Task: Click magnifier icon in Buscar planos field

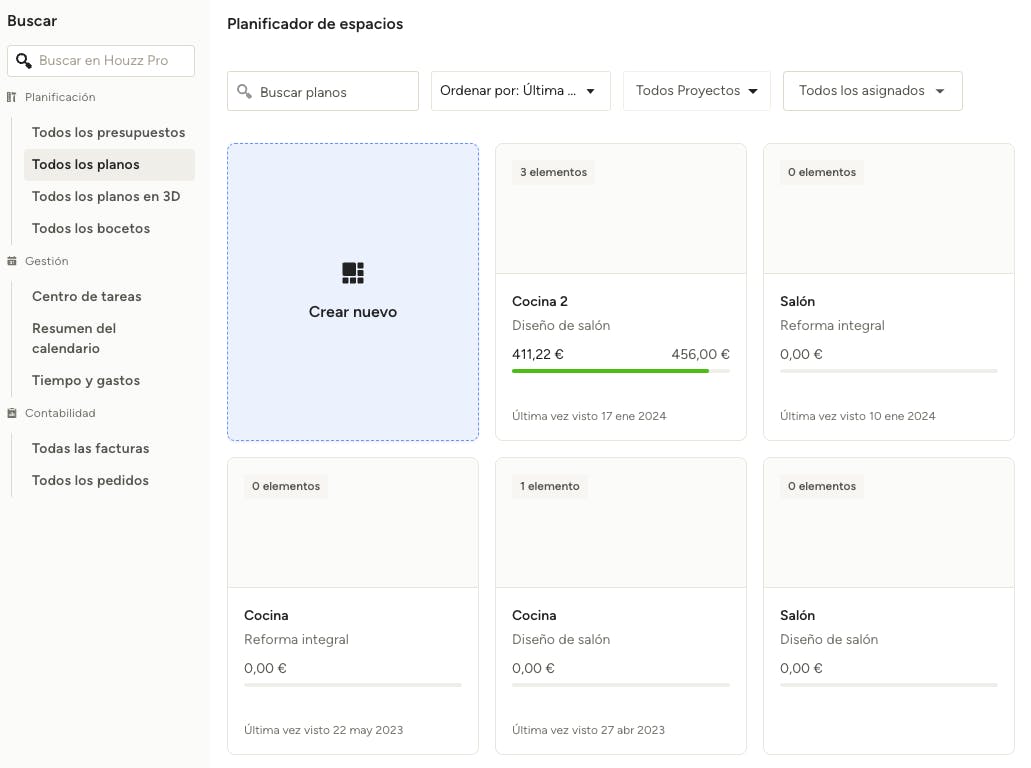Action: [x=245, y=92]
